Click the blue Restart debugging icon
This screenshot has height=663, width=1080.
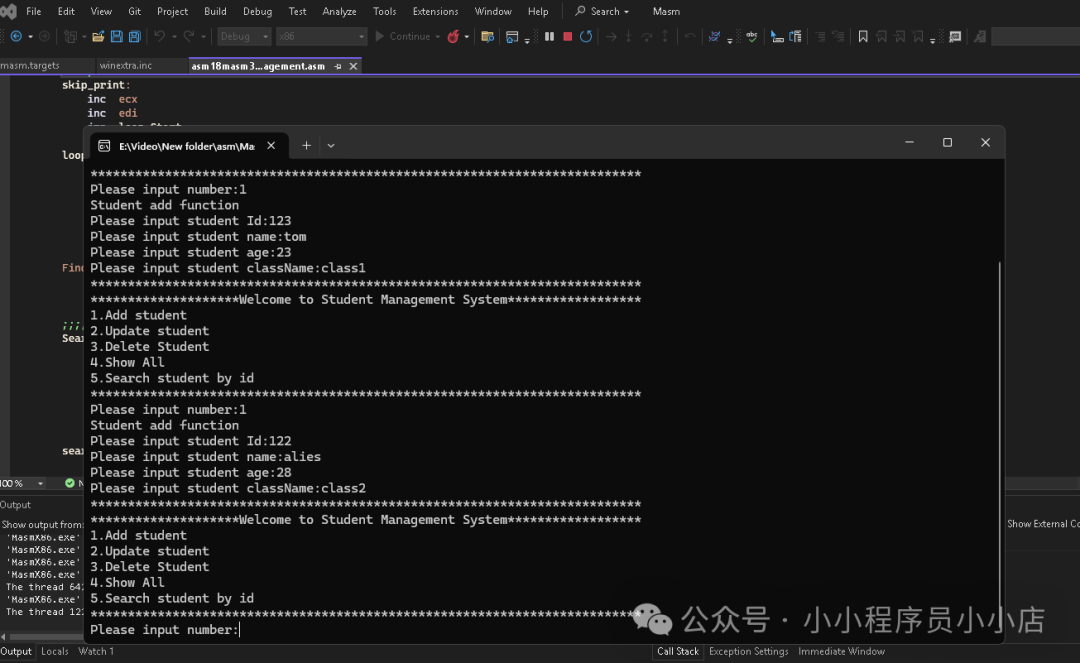pos(586,37)
